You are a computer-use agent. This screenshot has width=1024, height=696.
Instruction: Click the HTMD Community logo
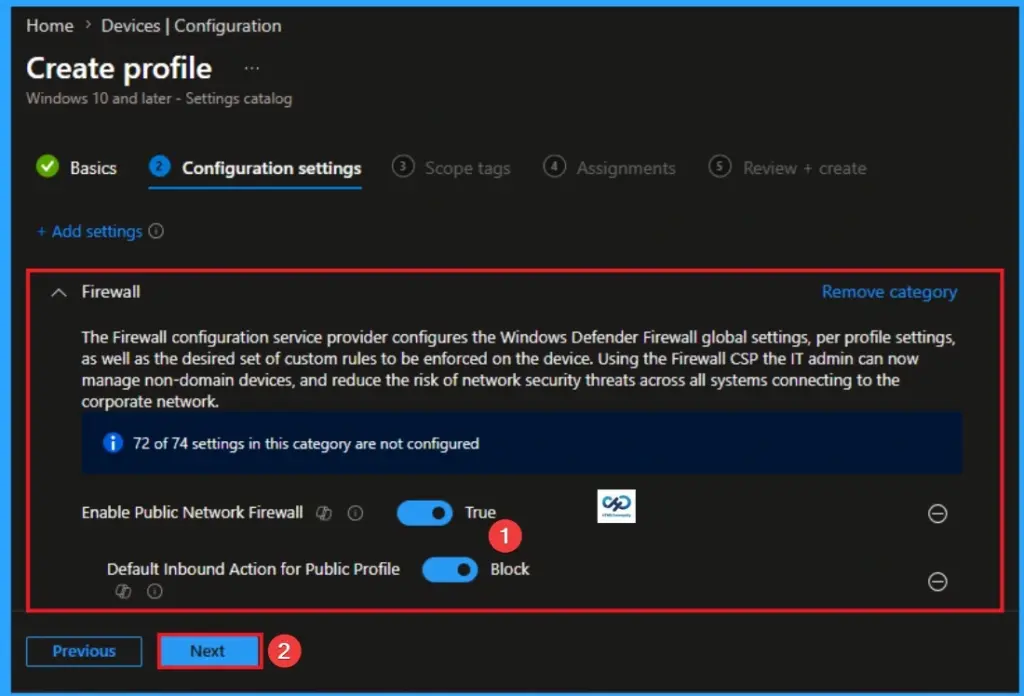coord(616,506)
